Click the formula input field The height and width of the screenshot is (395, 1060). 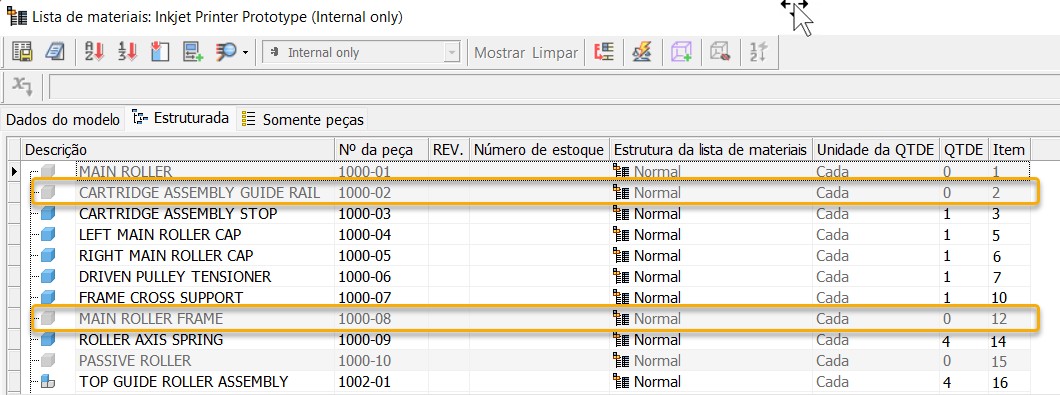pos(553,87)
